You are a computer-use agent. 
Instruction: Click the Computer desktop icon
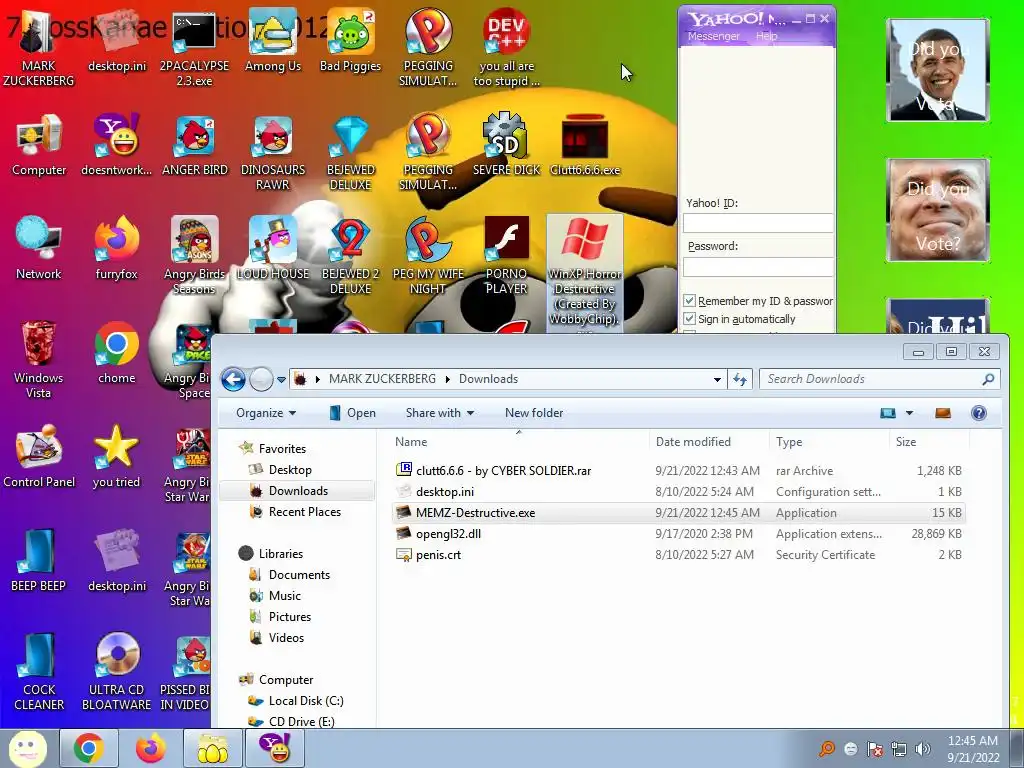pos(39,145)
